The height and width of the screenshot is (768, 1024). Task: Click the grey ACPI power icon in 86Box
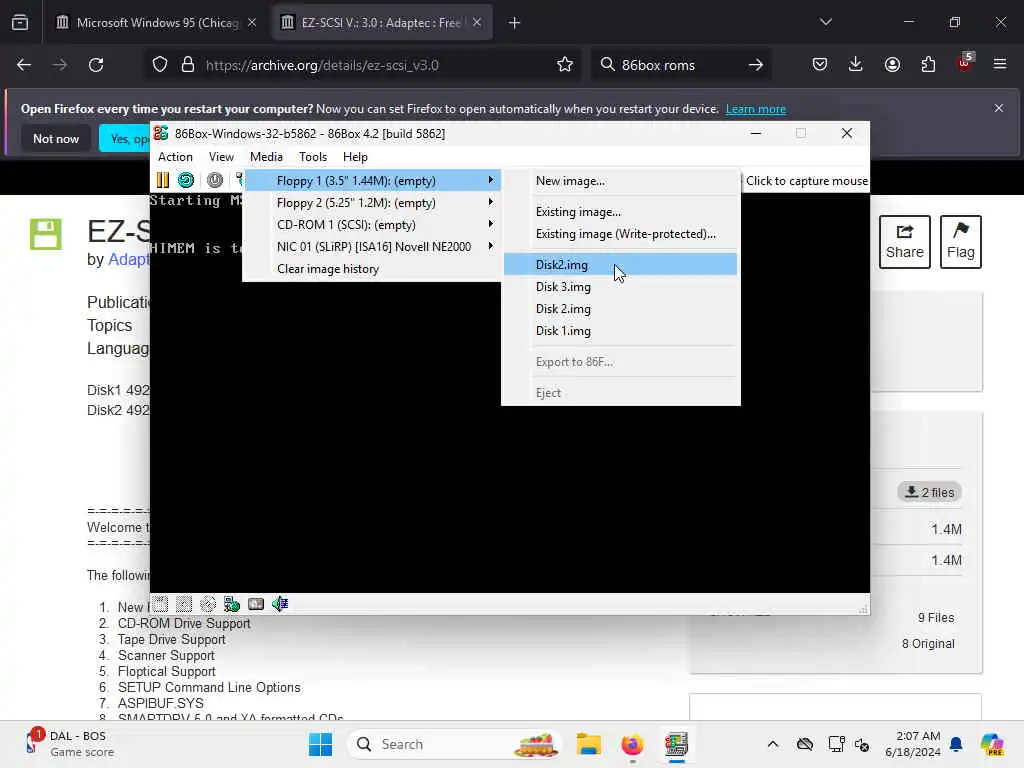tap(215, 180)
